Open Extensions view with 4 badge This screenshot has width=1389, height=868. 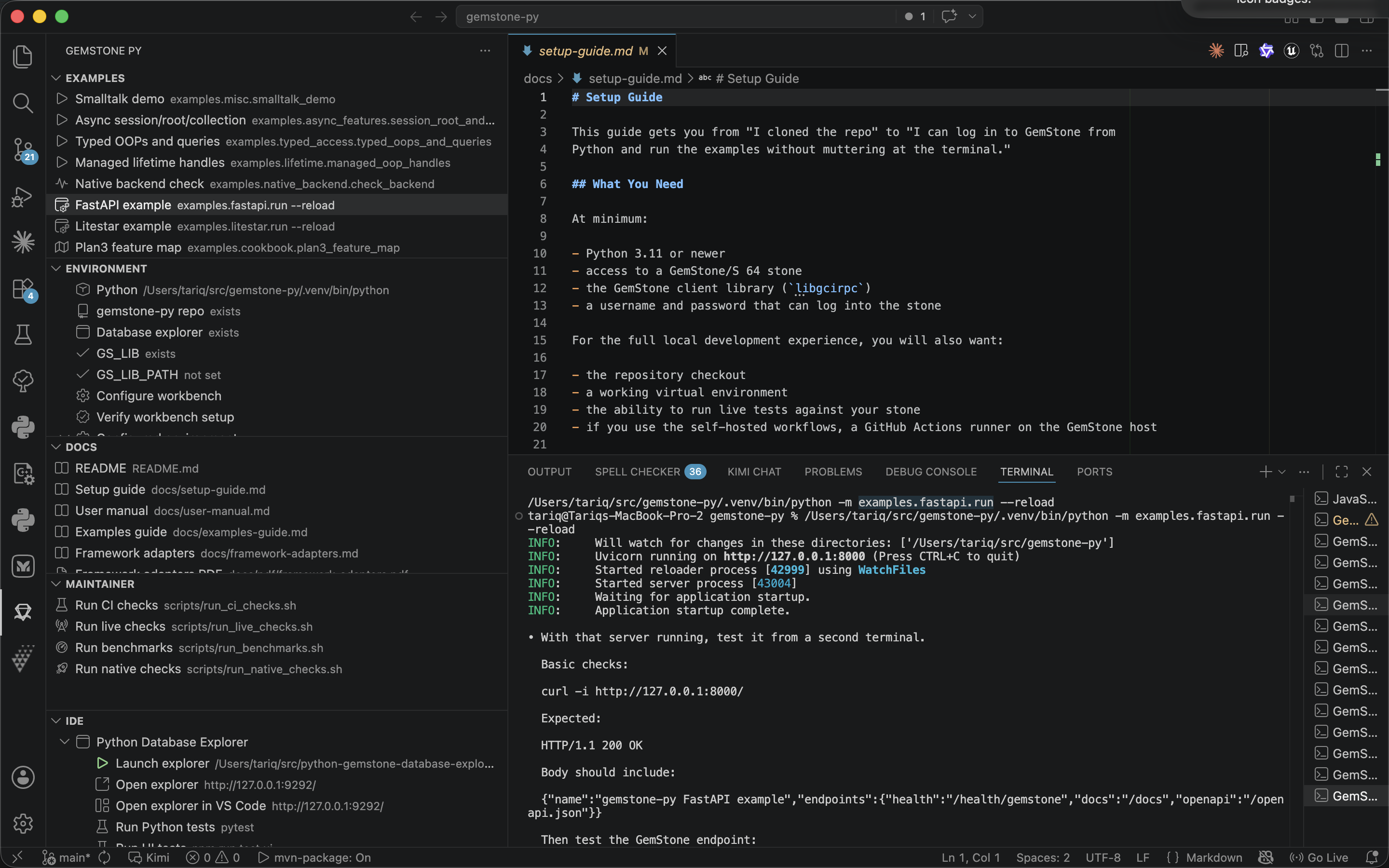pos(23,289)
